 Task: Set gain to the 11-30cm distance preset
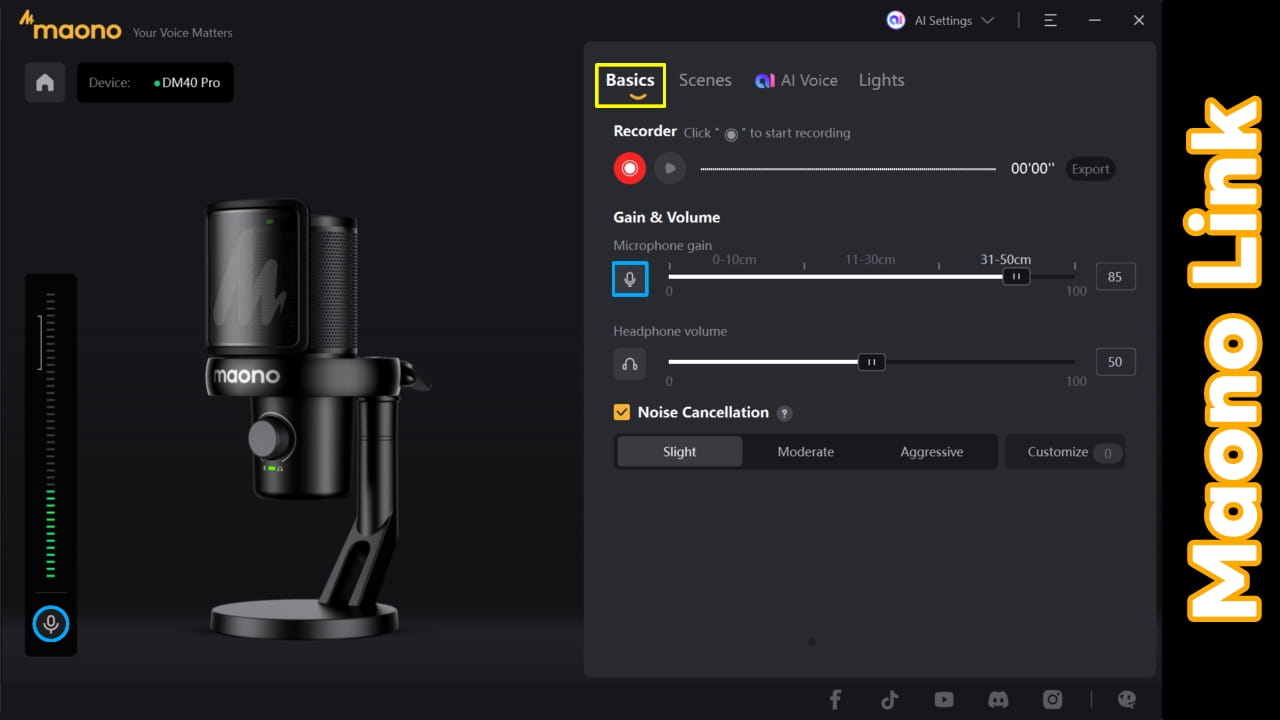(870, 259)
